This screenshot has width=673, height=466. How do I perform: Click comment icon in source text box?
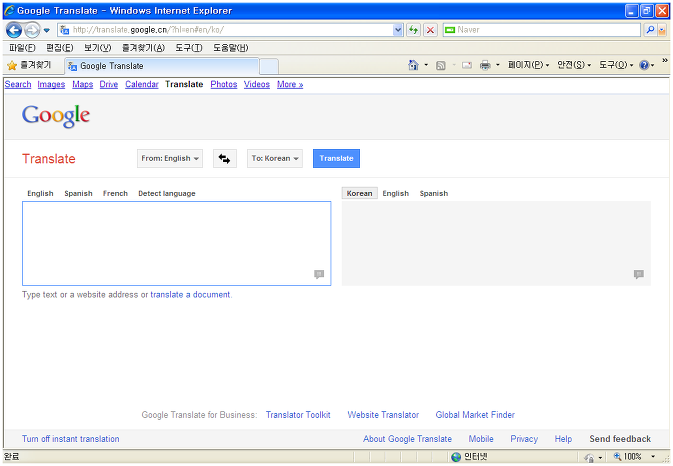(x=319, y=274)
